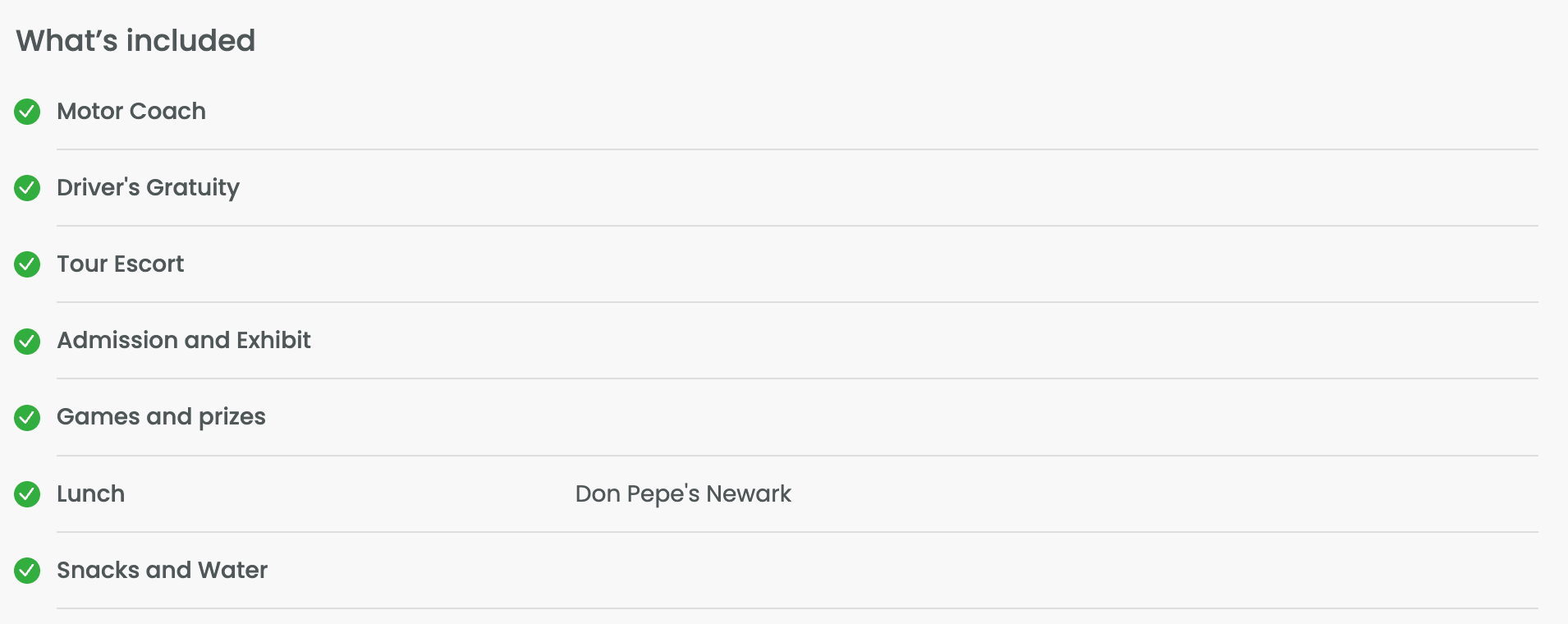Click the Driver's Gratuity text
Image resolution: width=1568 pixels, height=624 pixels.
149,188
